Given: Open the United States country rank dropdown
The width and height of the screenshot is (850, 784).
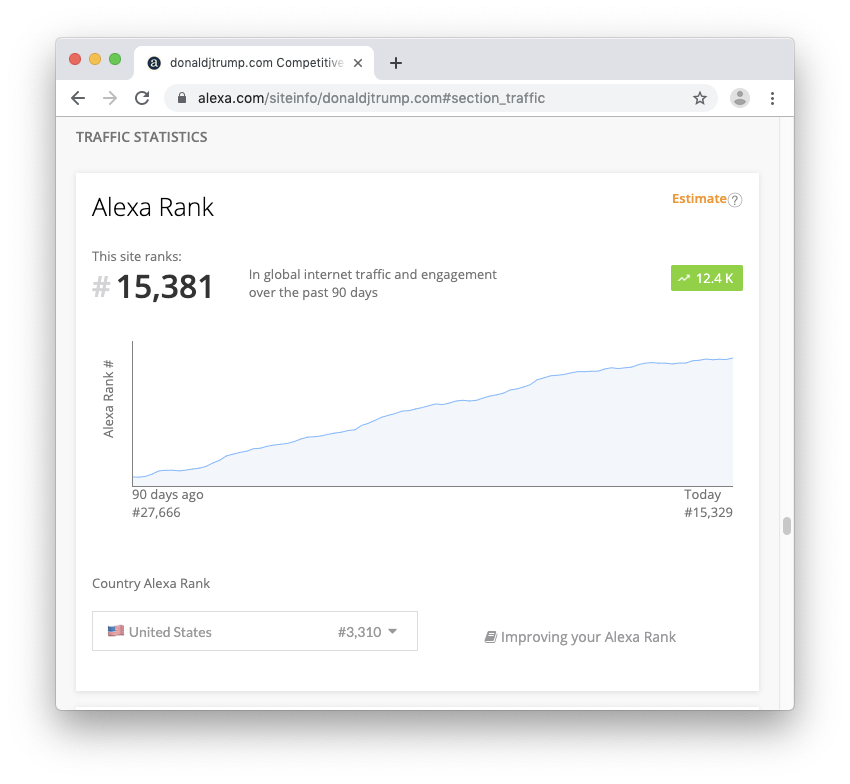Looking at the screenshot, I should click(255, 631).
